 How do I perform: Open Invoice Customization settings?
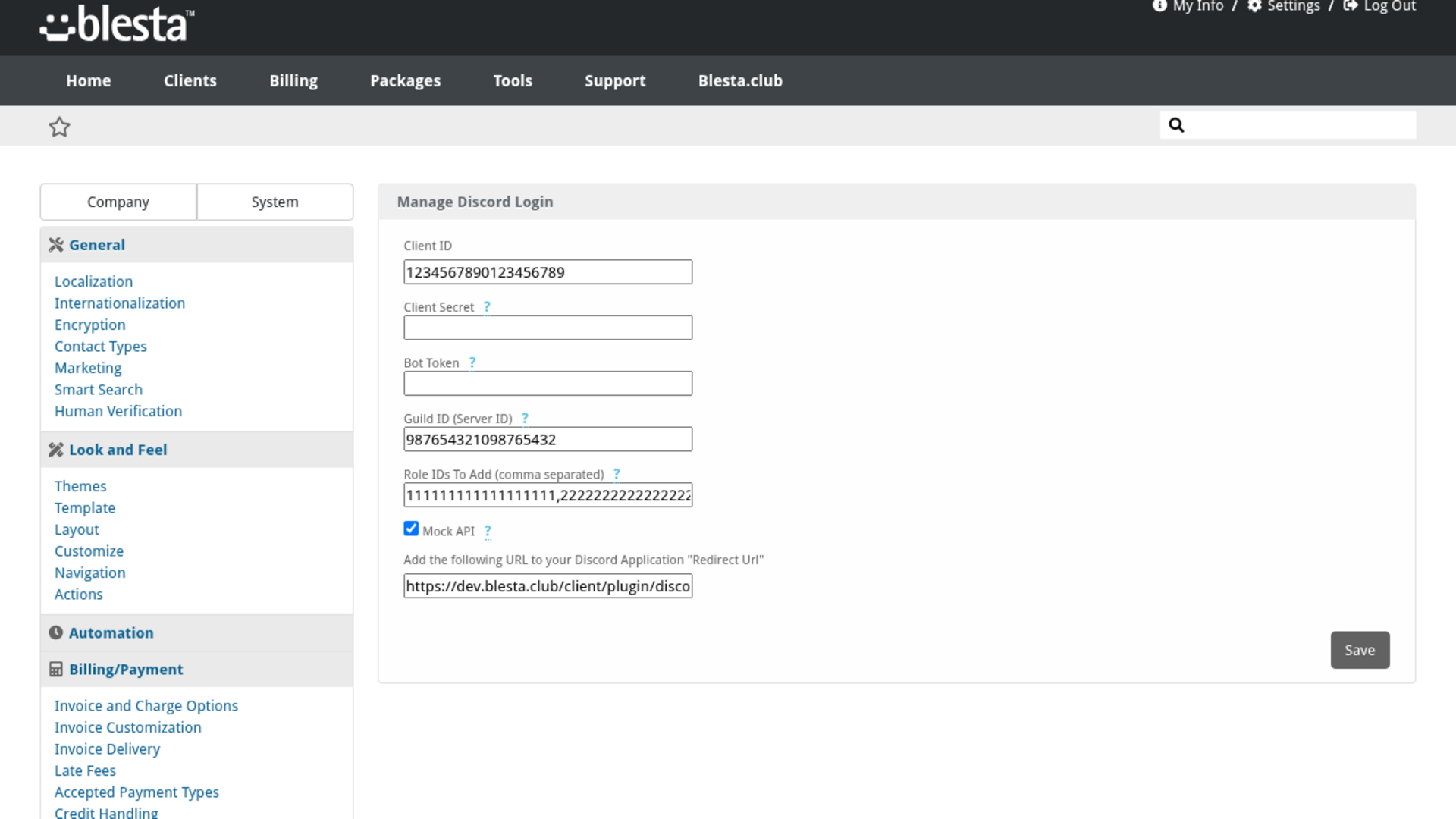(128, 727)
